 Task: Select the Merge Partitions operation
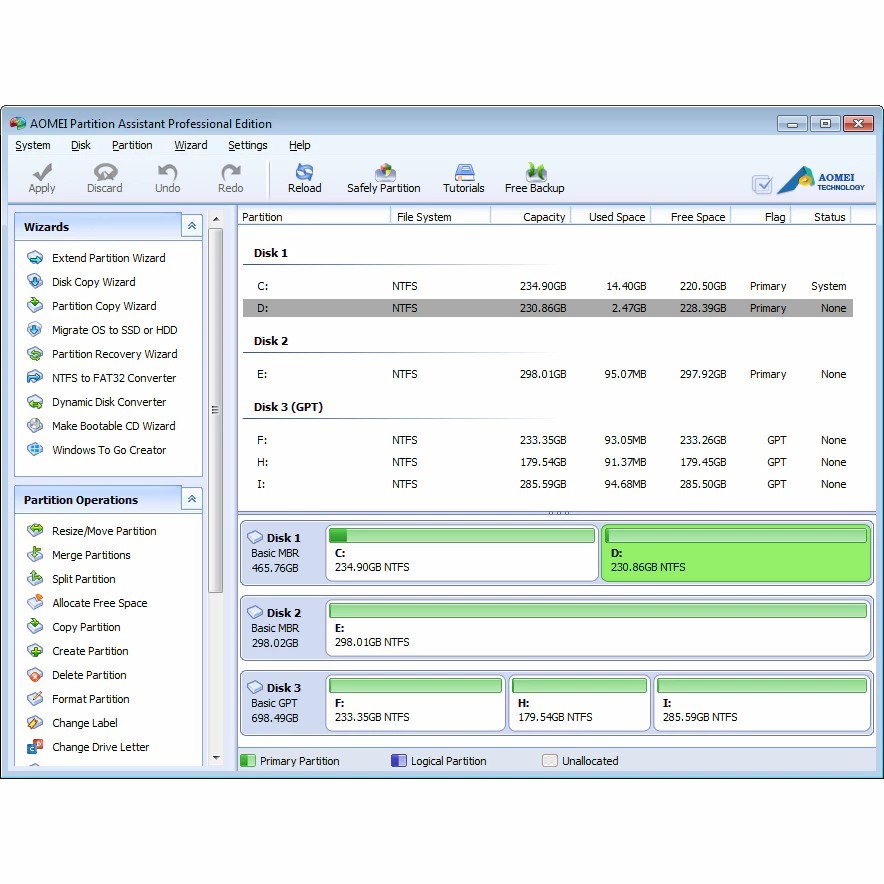pos(91,555)
